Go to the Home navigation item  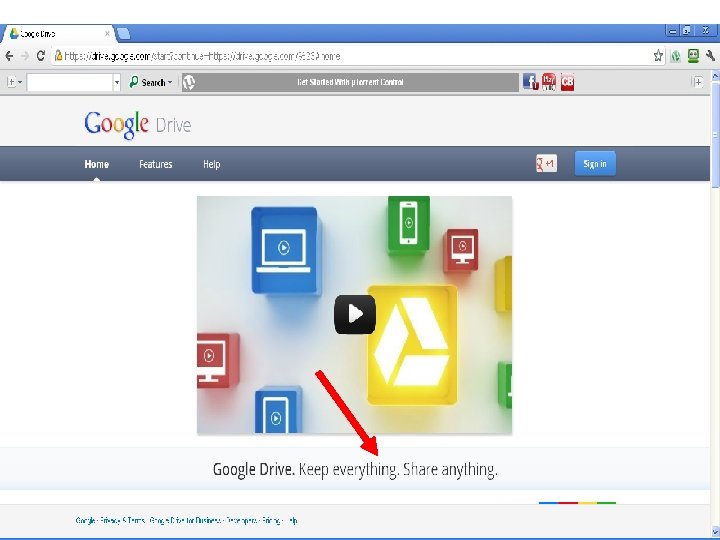96,164
